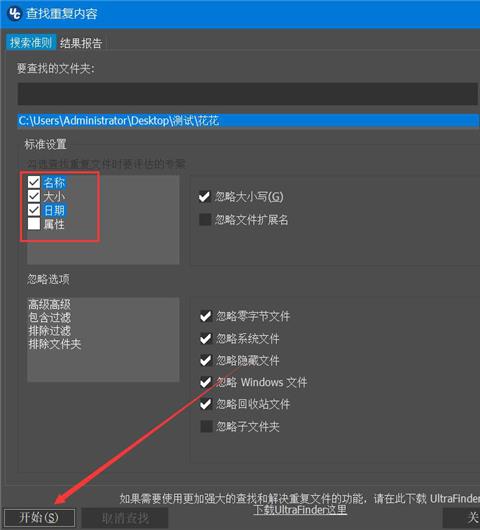Enable 忽略子文件夹 checkbox
Viewport: 480px width, 530px height.
pos(206,427)
